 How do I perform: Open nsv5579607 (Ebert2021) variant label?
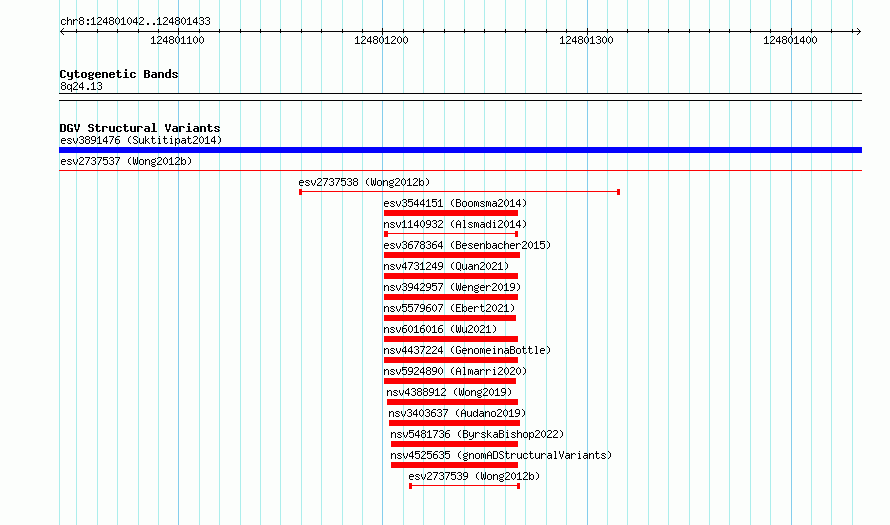click(x=450, y=308)
